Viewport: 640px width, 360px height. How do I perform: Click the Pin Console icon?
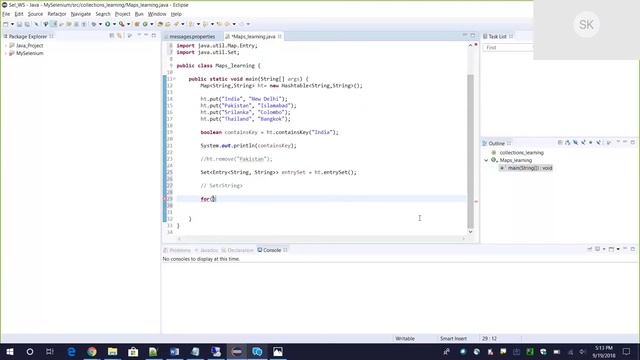590,249
